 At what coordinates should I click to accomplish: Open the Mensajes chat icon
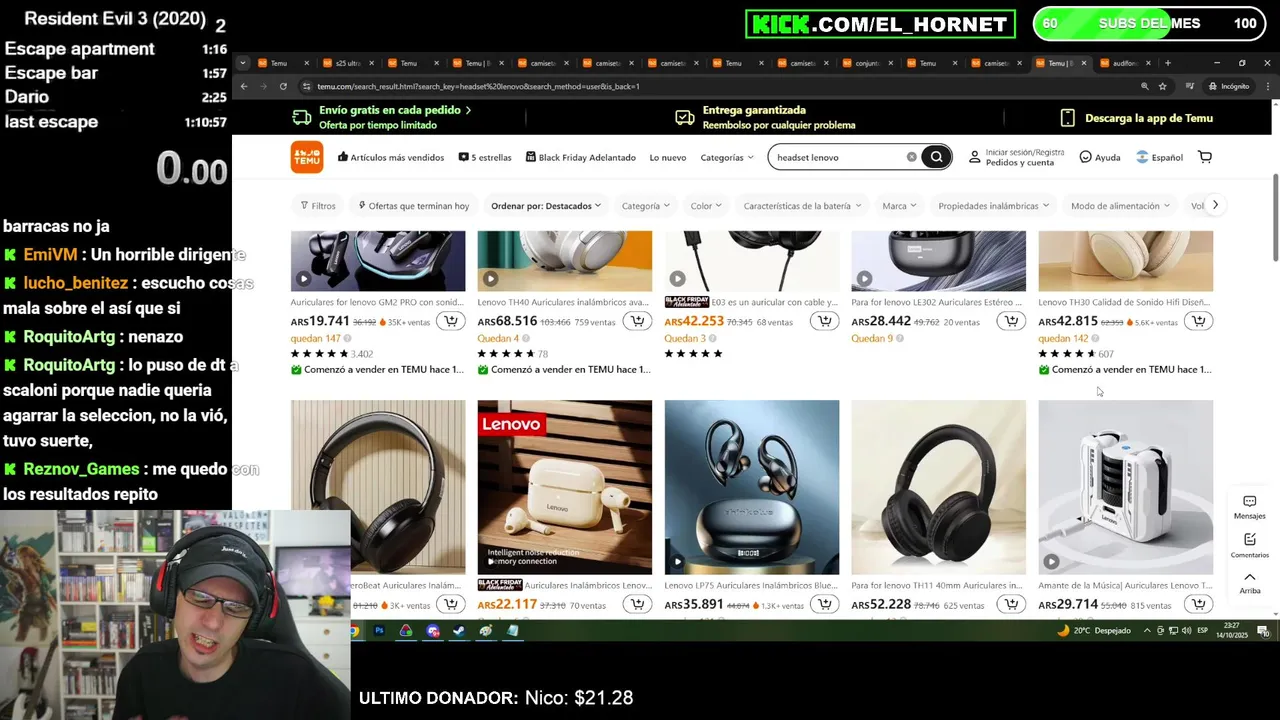coord(1250,507)
